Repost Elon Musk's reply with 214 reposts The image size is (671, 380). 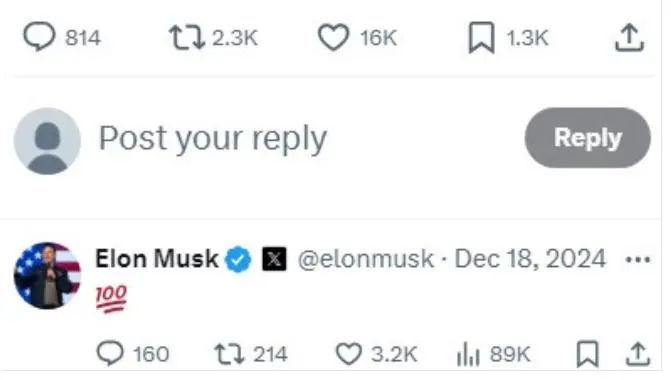coord(229,354)
